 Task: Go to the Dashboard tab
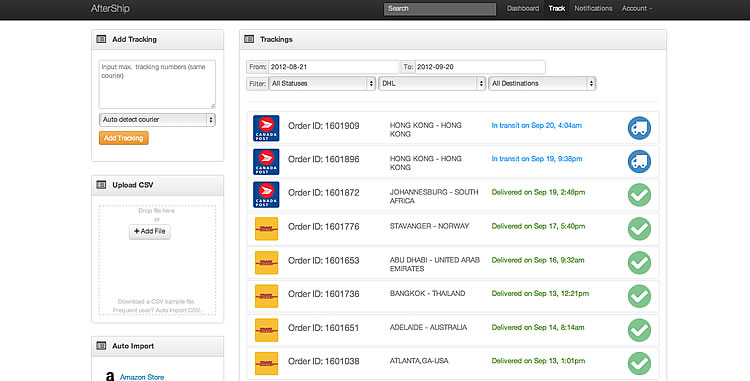(523, 8)
